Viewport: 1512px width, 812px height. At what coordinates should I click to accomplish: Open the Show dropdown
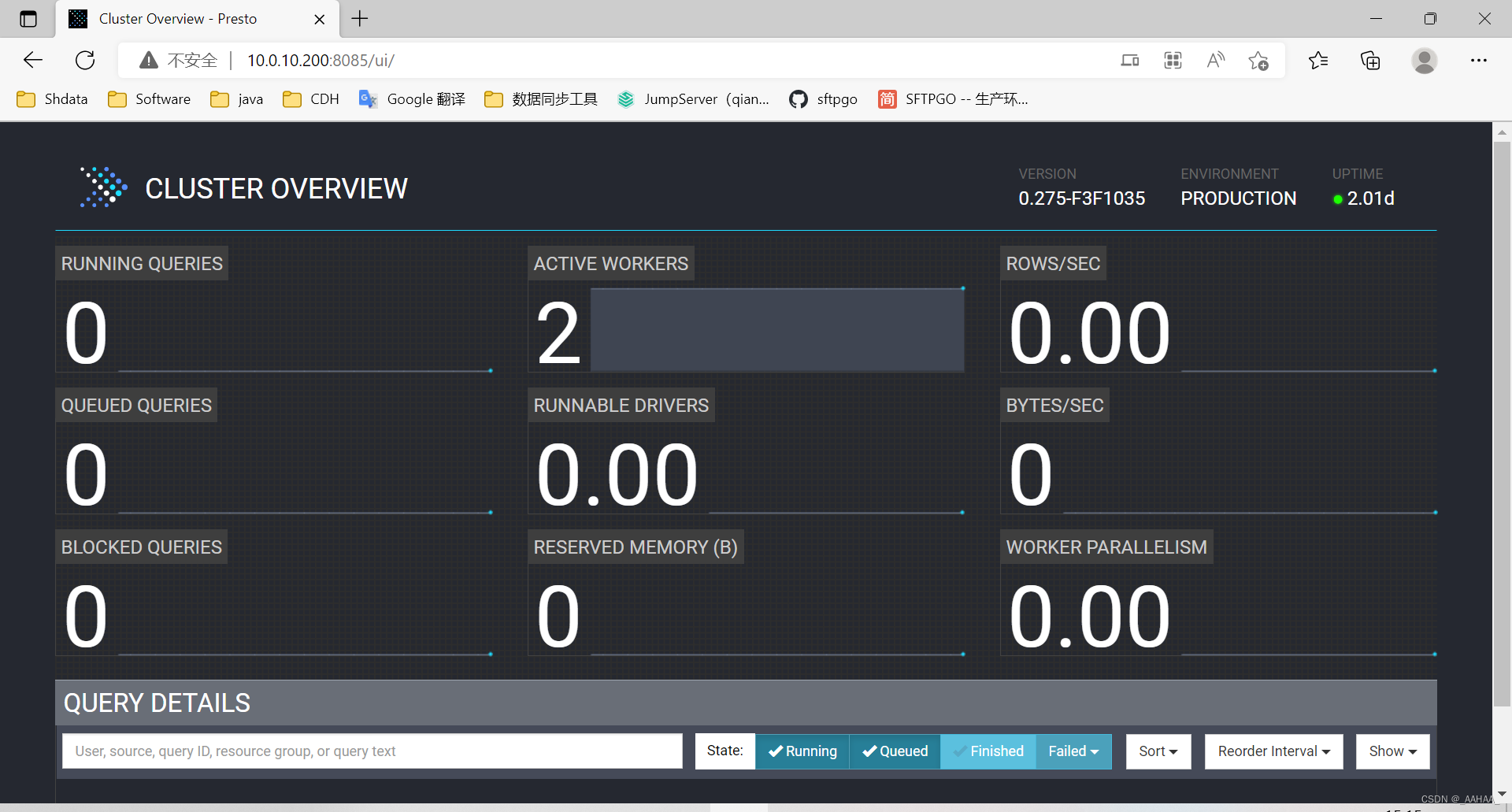[1392, 751]
